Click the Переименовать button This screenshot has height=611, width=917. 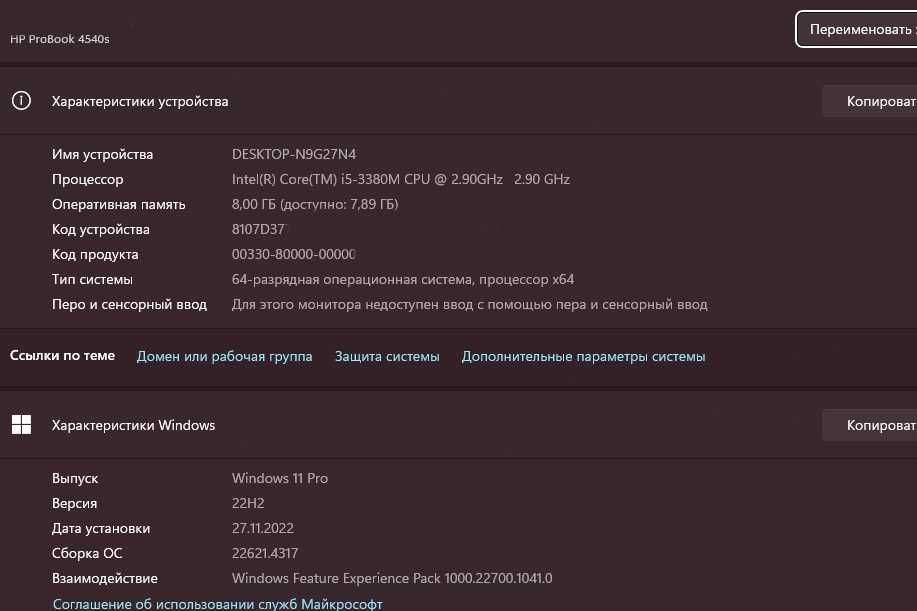[856, 29]
